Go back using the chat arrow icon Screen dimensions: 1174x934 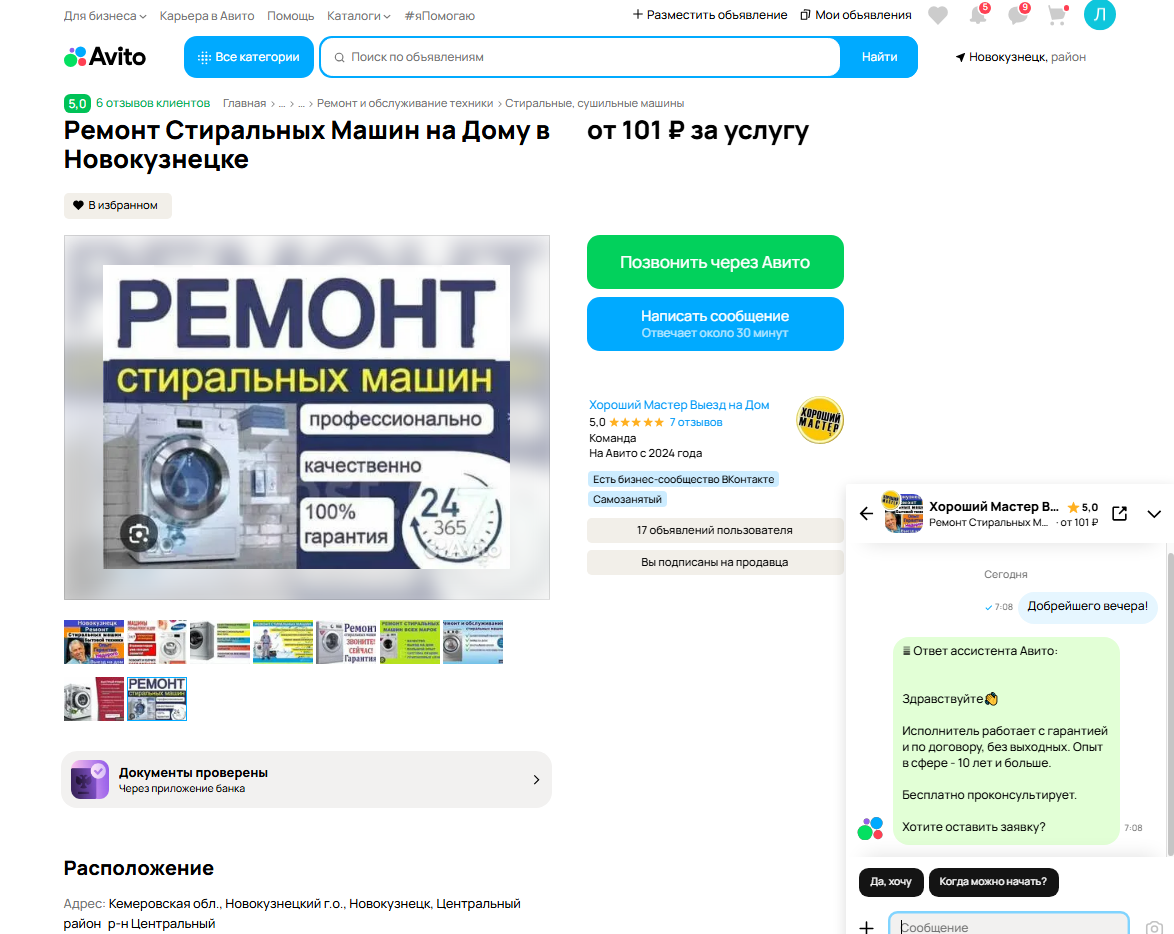click(866, 513)
